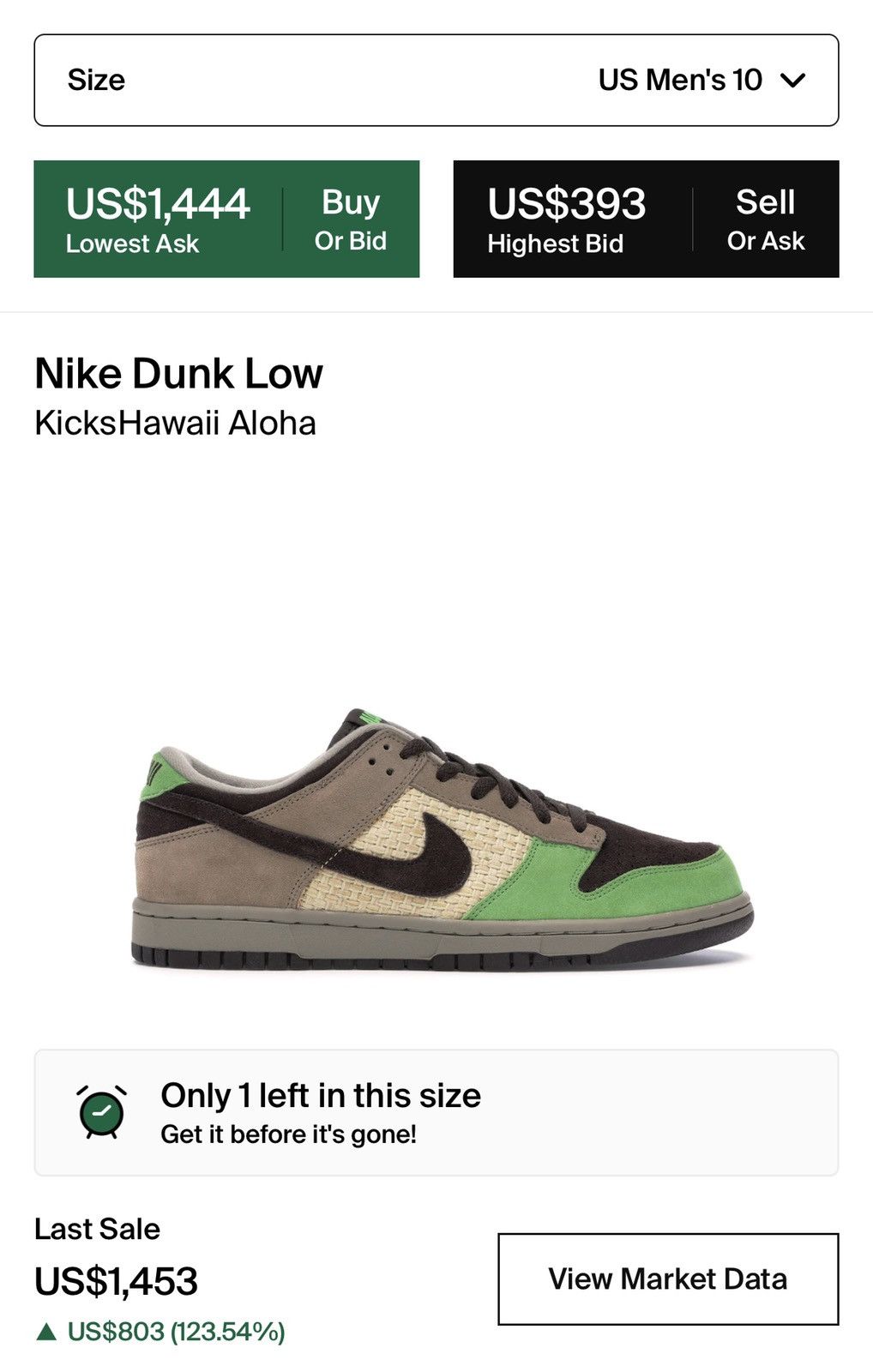Click the US$1,444 Lowest Ask price
Viewport: 873px width, 1372px height.
[x=158, y=204]
